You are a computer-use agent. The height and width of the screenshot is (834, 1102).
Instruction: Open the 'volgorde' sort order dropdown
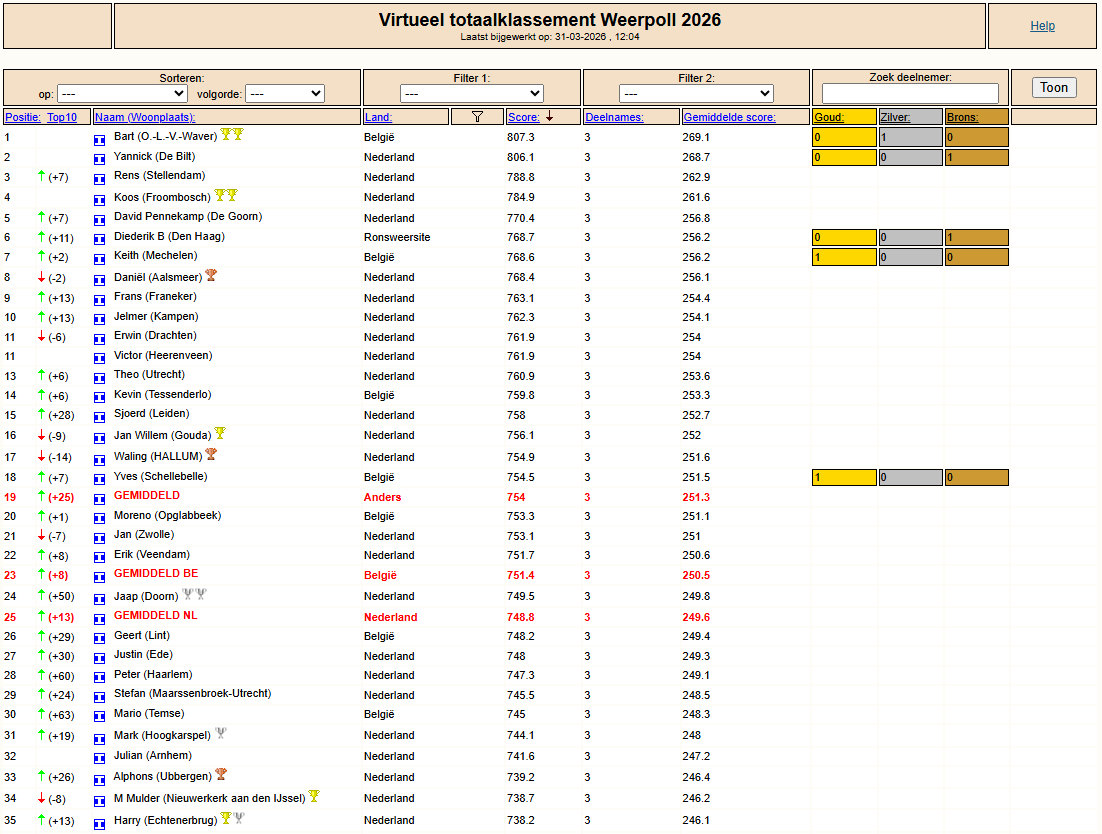coord(284,93)
